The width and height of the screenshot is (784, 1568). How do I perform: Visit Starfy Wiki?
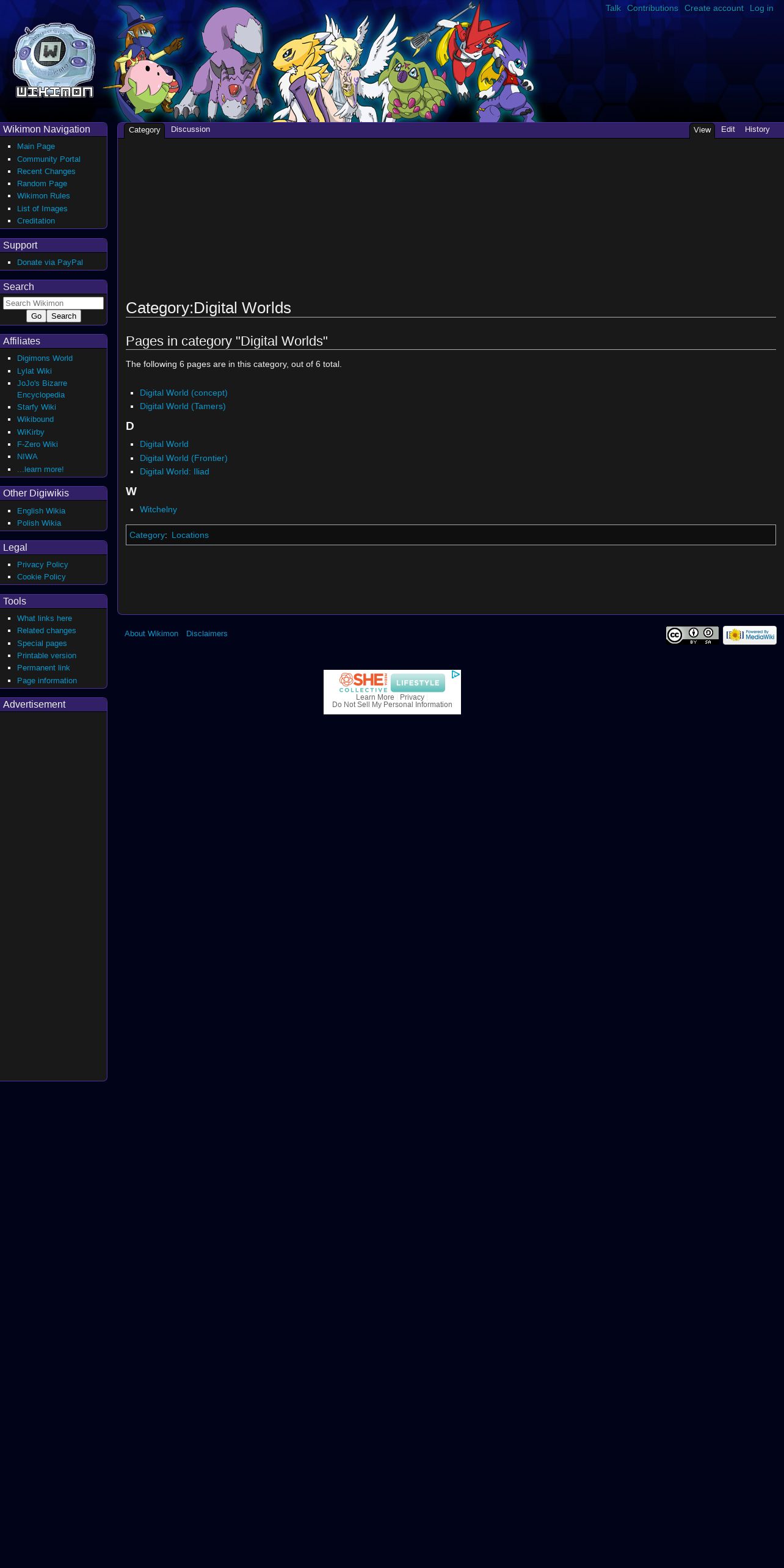tap(37, 407)
